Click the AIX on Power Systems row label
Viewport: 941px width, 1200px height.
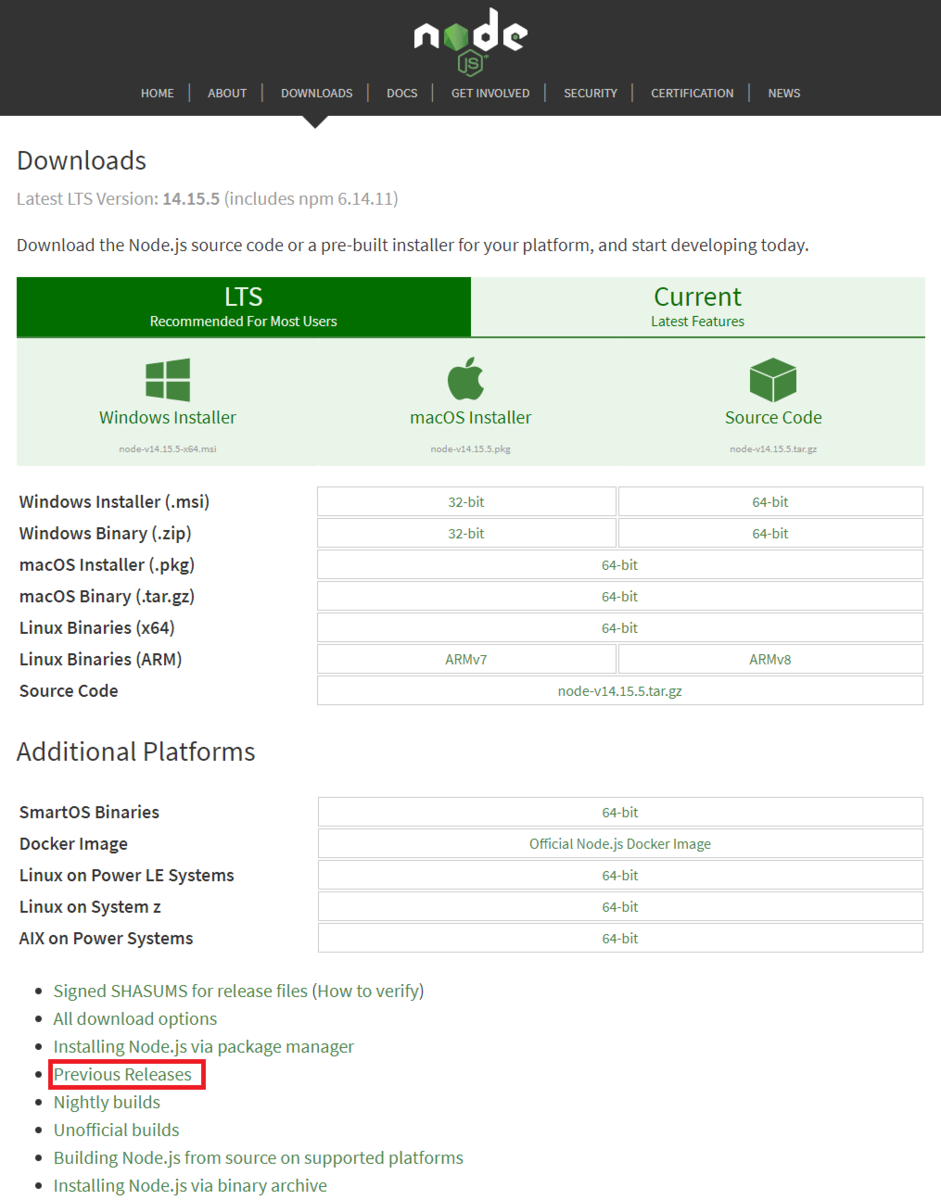coord(106,938)
